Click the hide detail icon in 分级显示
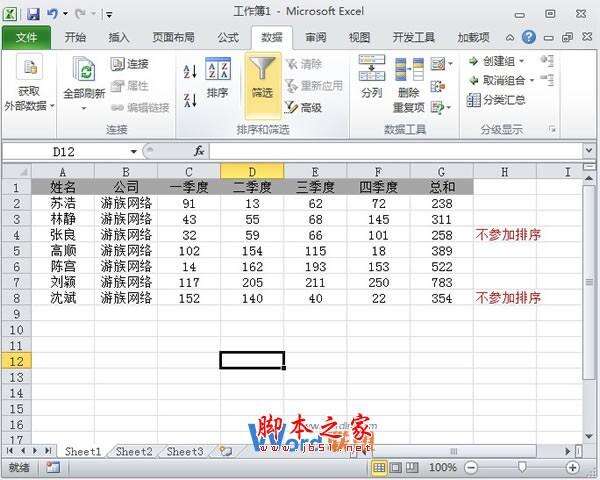Screen dimensions: 600x480 click(x=547, y=80)
